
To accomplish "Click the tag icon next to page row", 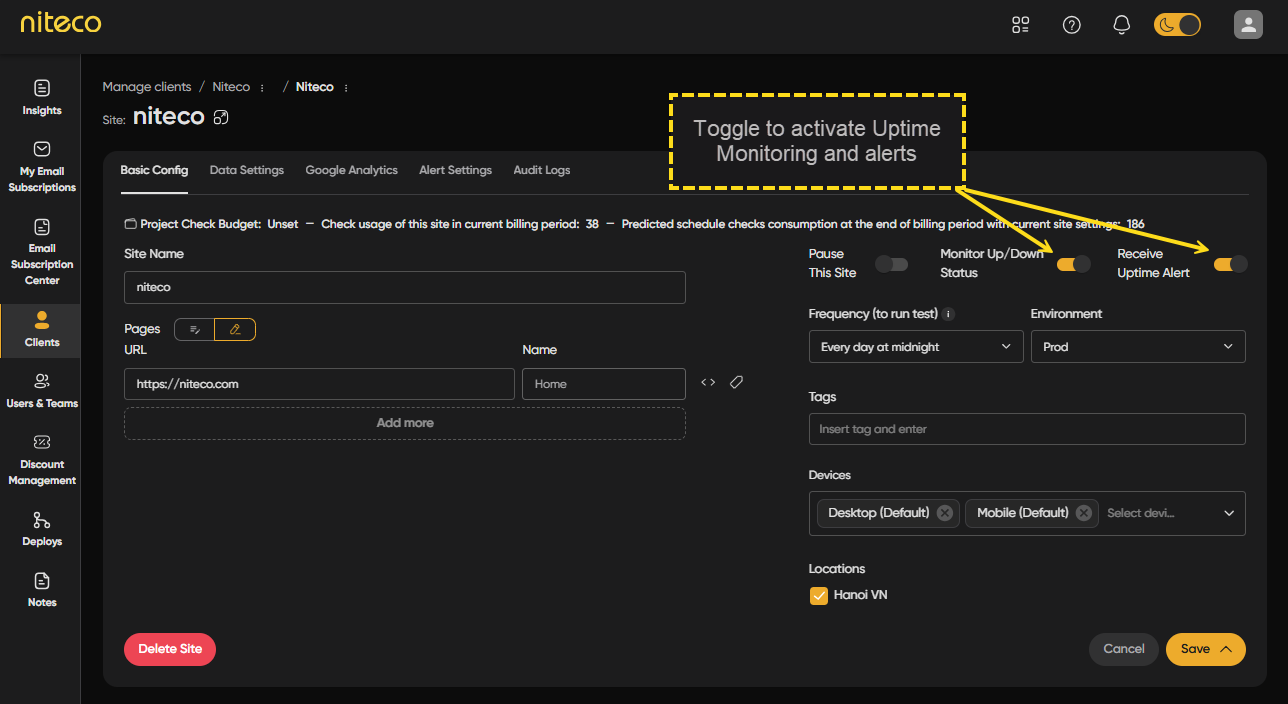I will click(736, 383).
